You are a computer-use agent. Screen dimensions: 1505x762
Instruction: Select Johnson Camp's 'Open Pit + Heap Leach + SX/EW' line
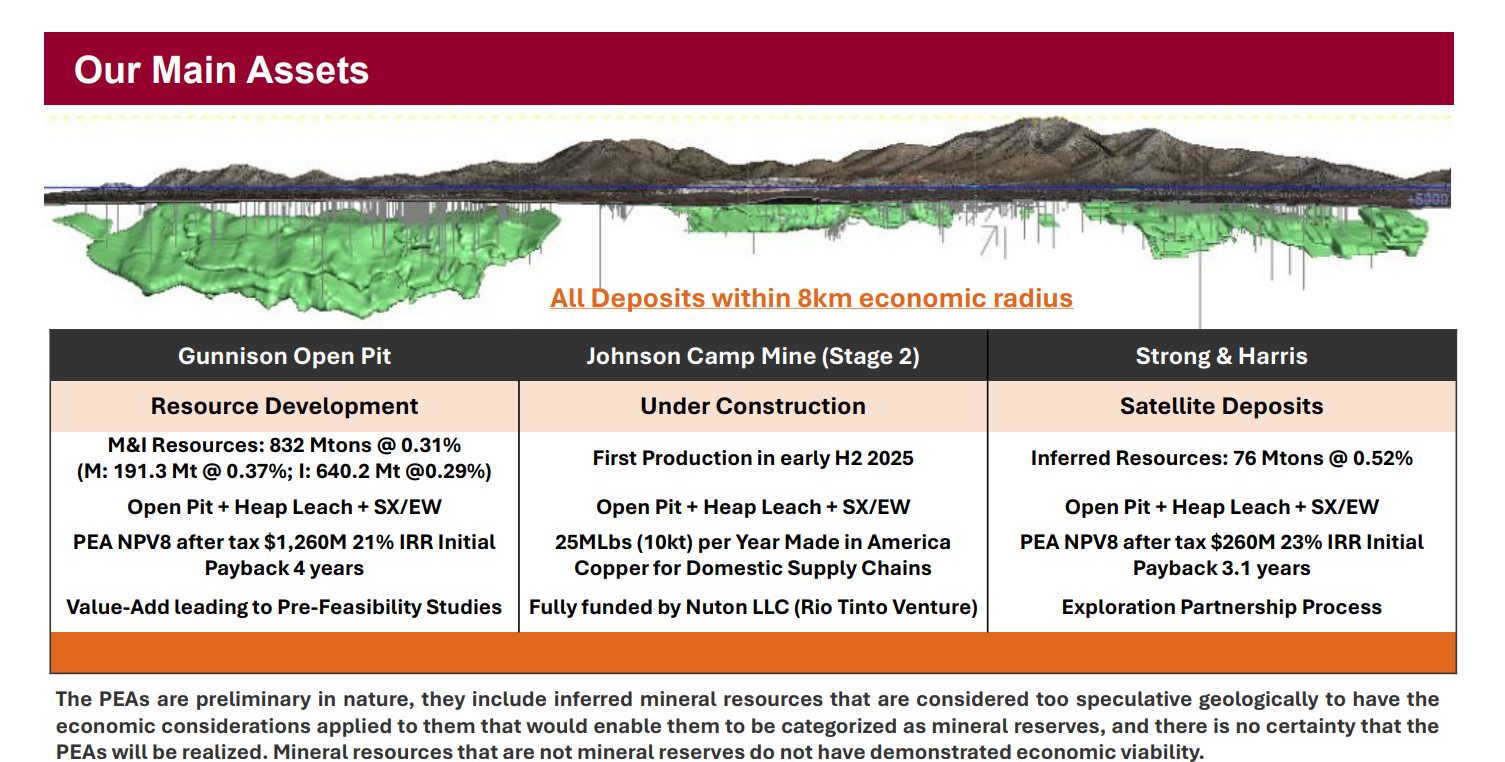[x=752, y=507]
